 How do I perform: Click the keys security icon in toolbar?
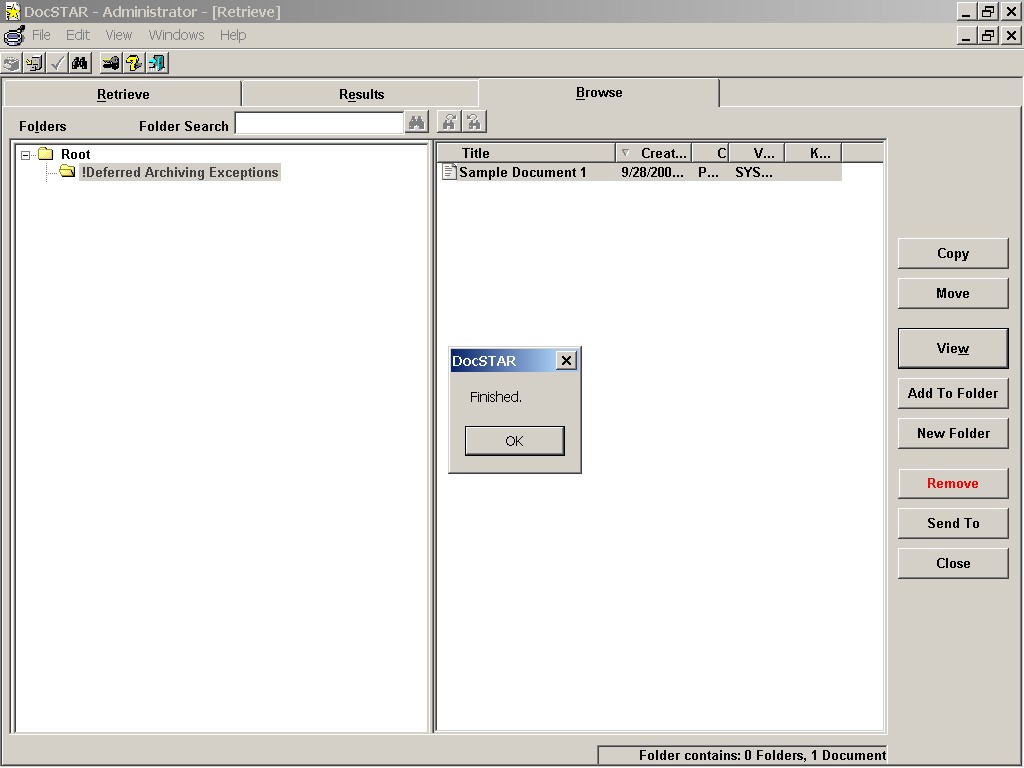point(111,63)
